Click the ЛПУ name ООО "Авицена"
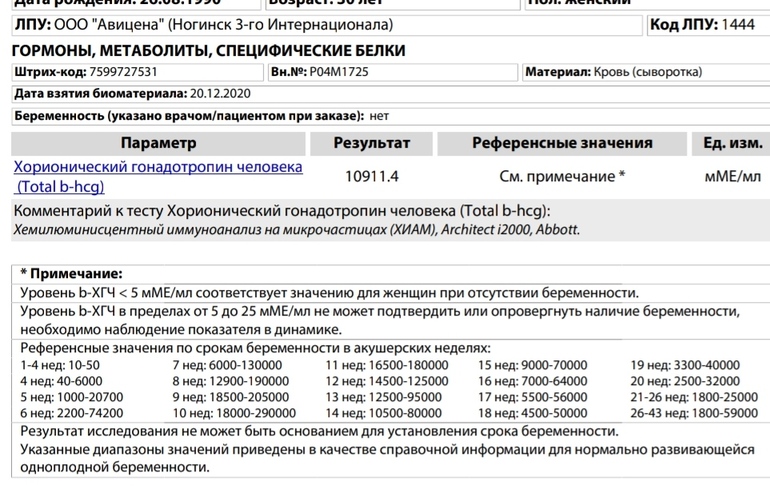Viewport: 770px width, 497px height. tap(124, 24)
